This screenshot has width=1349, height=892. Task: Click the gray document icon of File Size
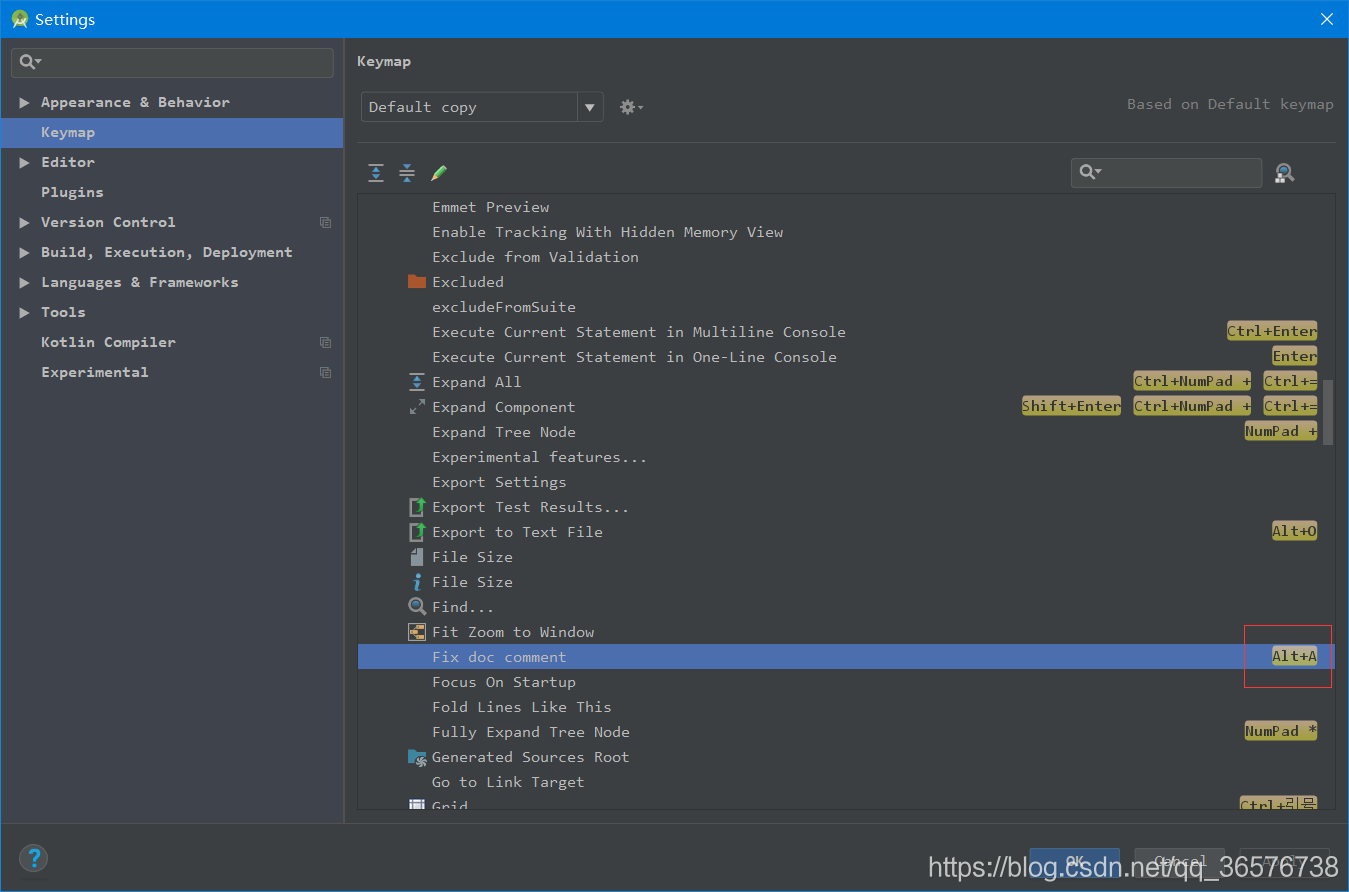pos(417,557)
